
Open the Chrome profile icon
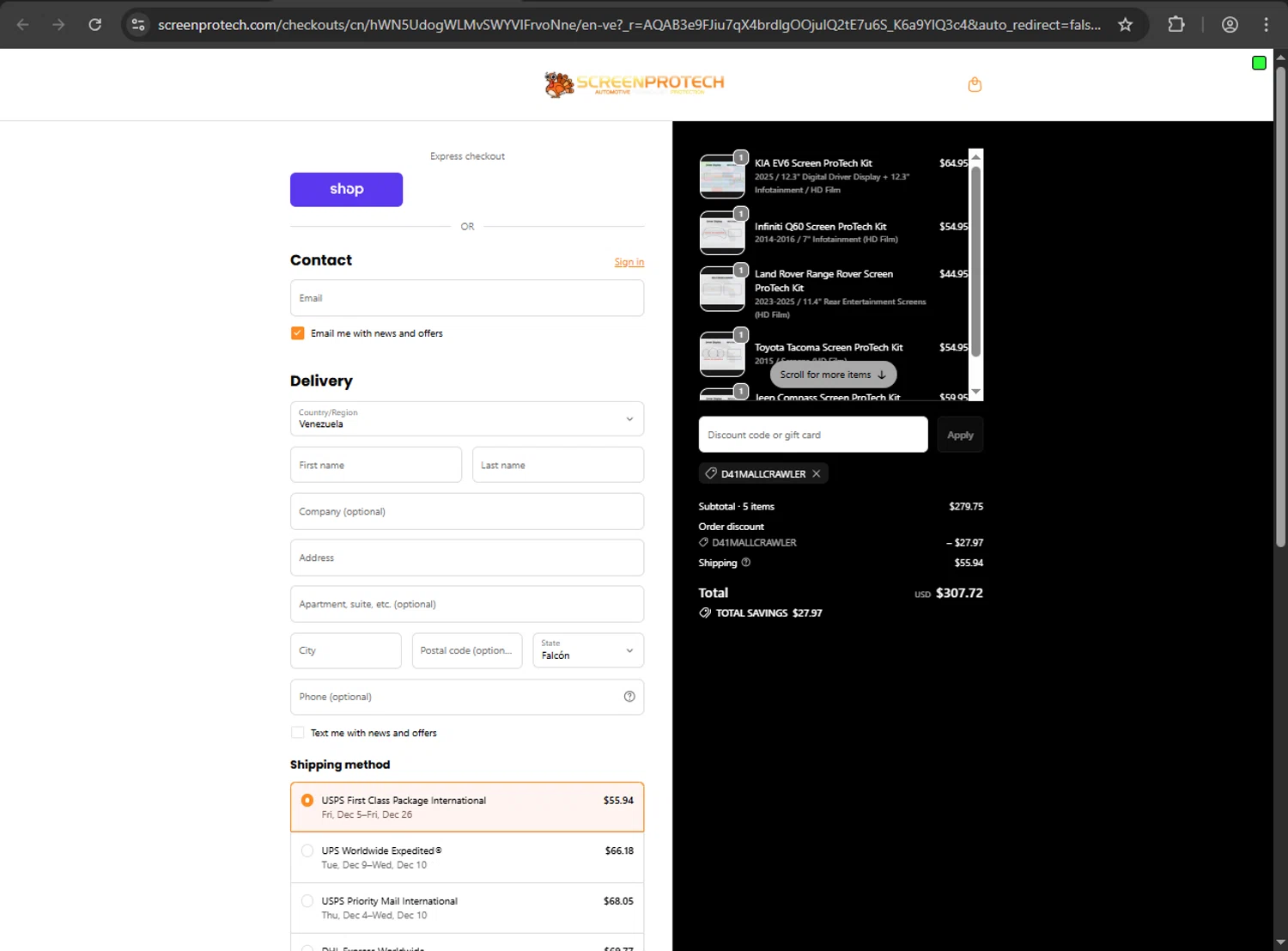point(1230,25)
